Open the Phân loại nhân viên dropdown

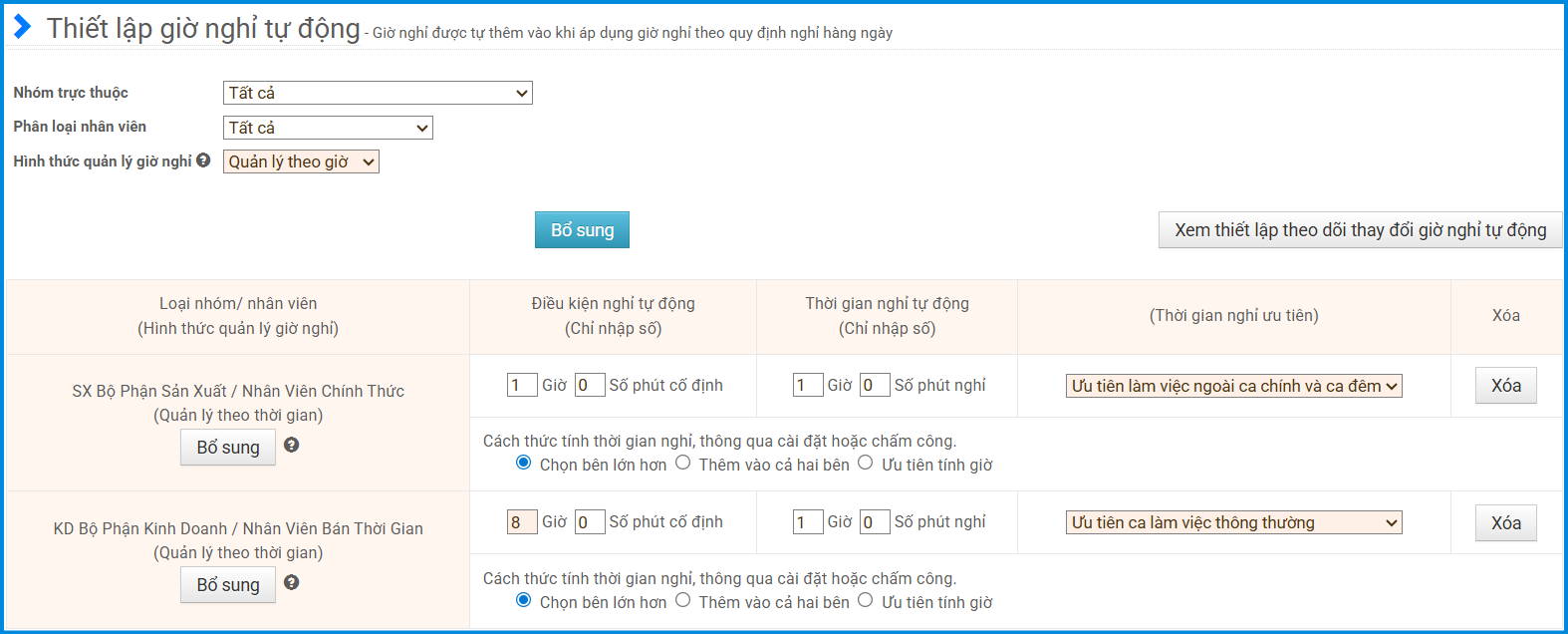click(328, 128)
